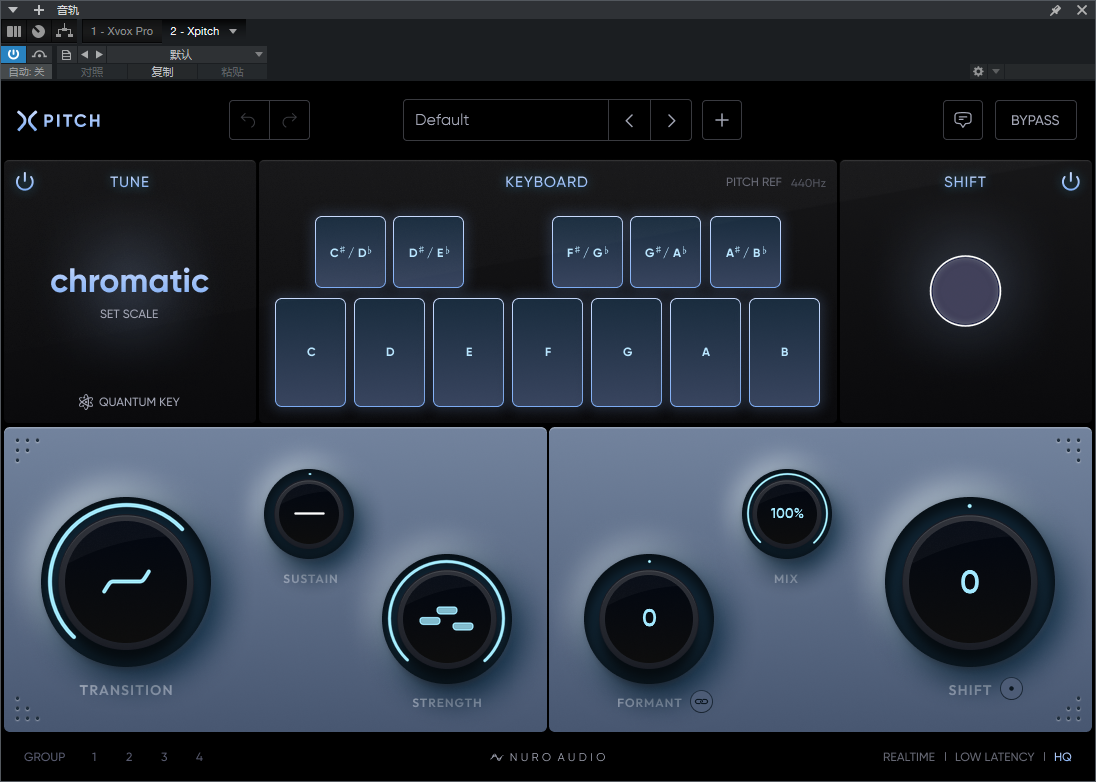The image size is (1096, 782).
Task: Select GROUP 2
Action: pos(129,757)
